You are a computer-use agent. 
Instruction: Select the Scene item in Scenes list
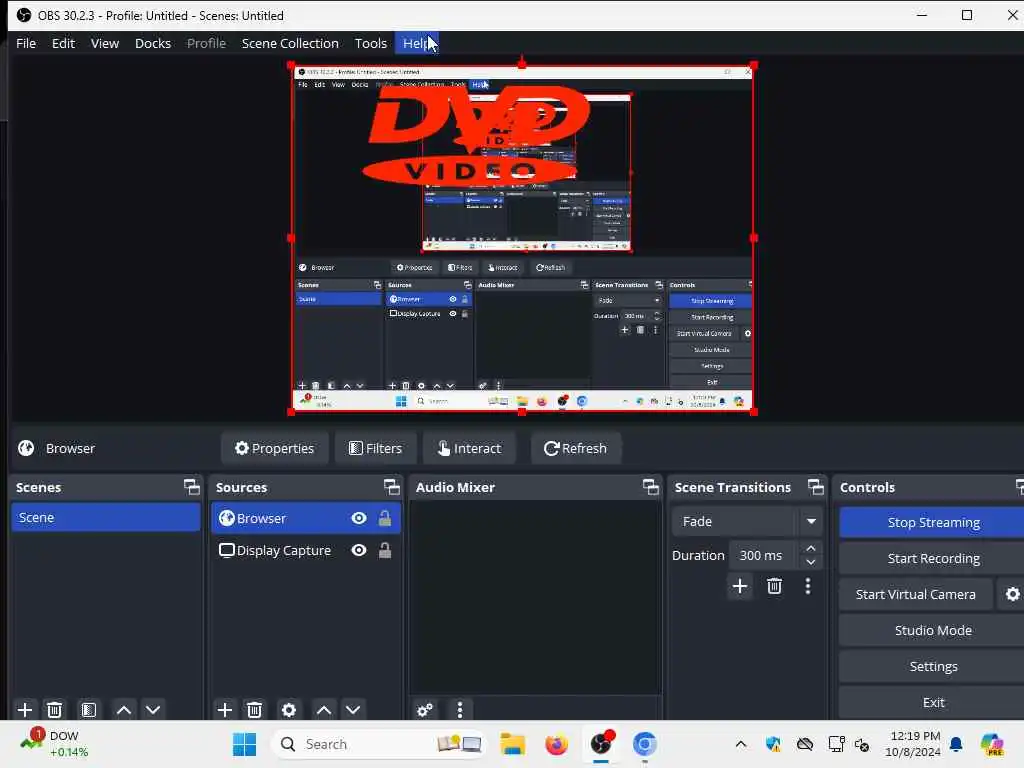coord(106,517)
